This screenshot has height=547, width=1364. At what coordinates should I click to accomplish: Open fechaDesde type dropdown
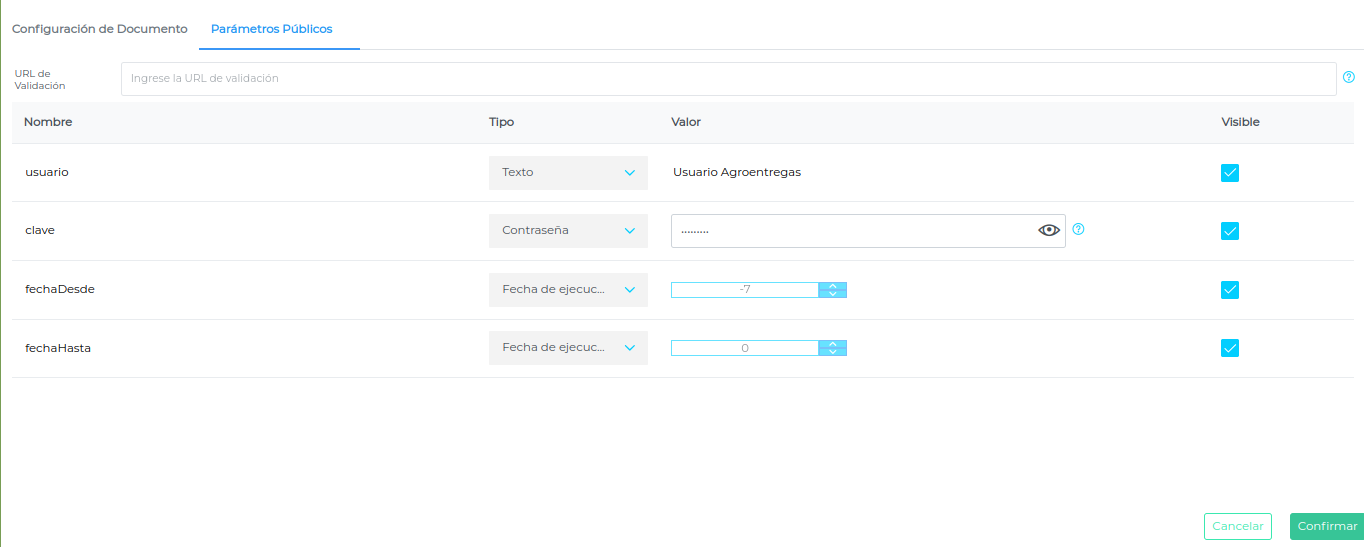(568, 289)
